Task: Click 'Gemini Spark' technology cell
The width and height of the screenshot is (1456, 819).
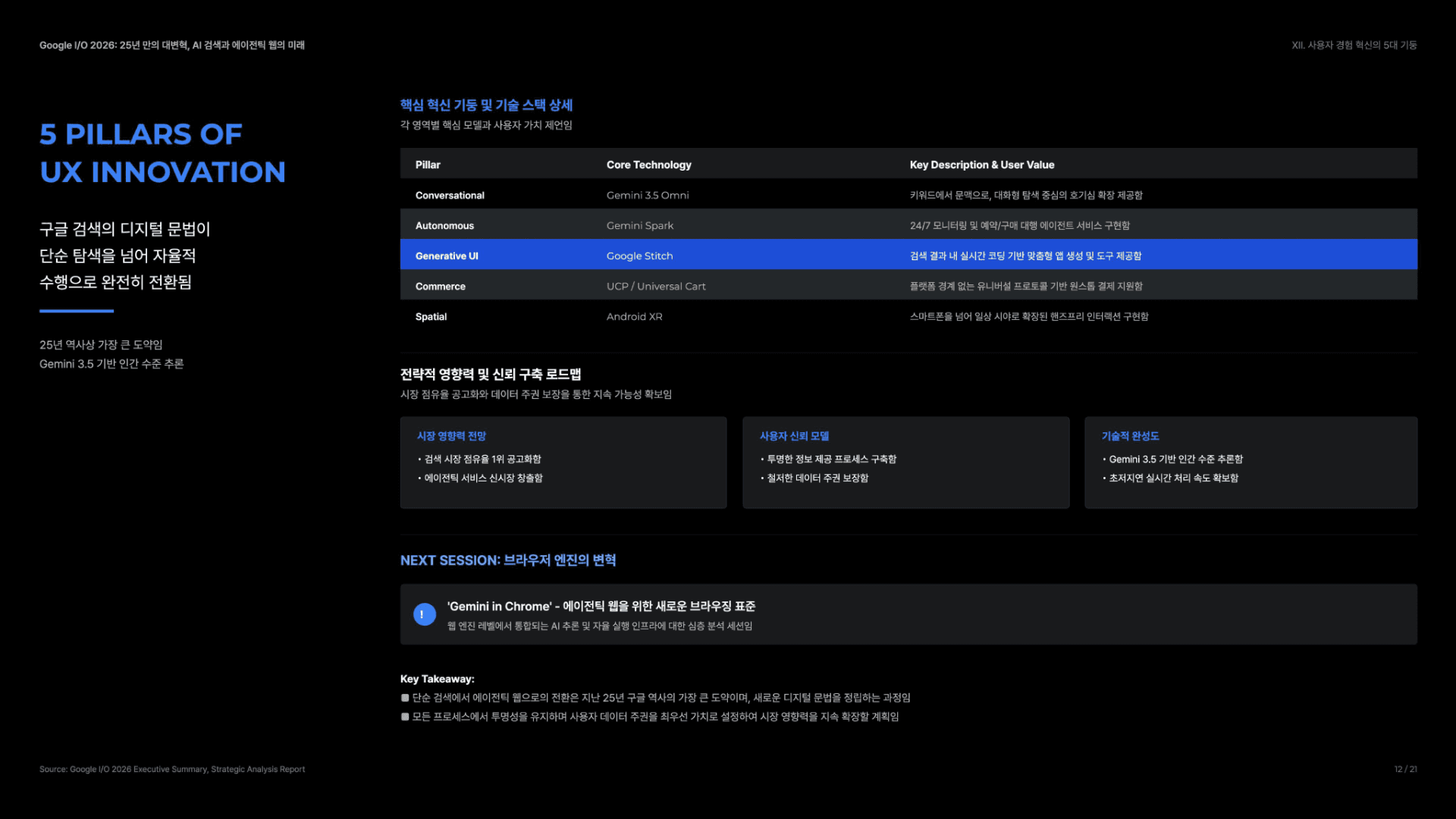Action: (640, 225)
